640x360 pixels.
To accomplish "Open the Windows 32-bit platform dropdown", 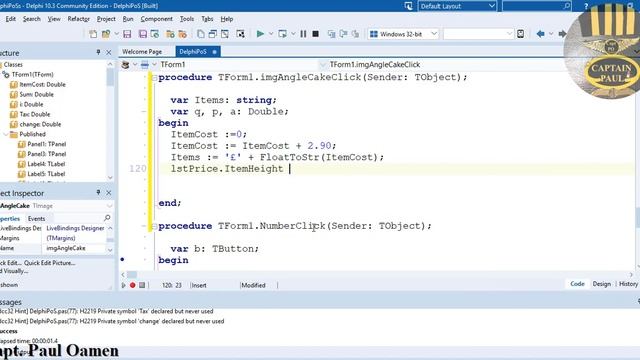I will 434,34.
